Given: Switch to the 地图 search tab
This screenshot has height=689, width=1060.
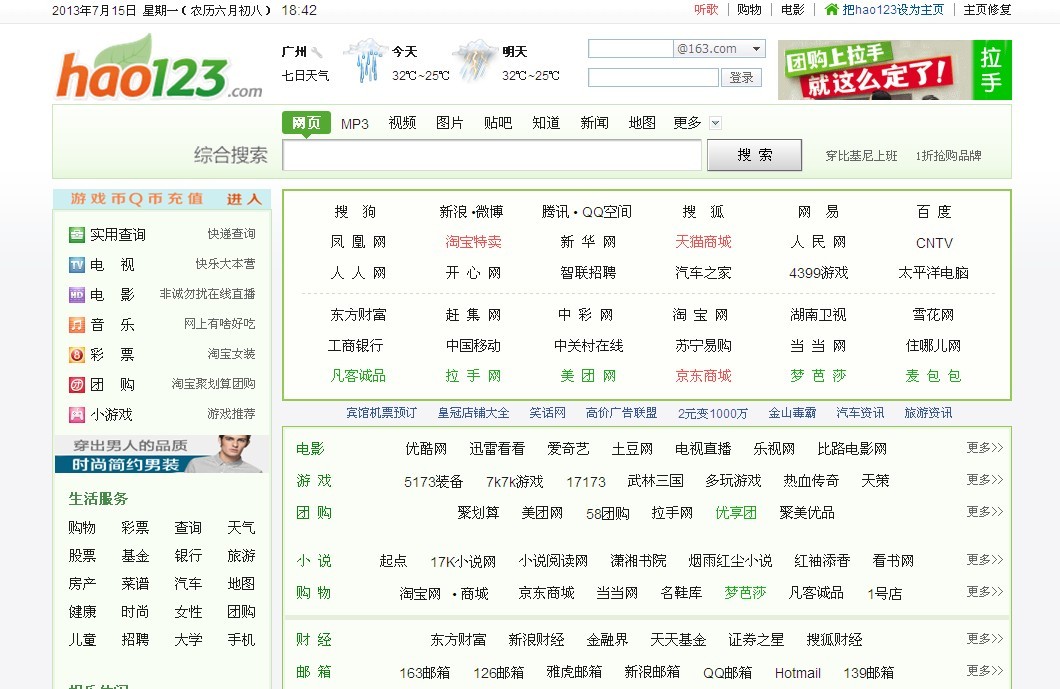Looking at the screenshot, I should [642, 123].
